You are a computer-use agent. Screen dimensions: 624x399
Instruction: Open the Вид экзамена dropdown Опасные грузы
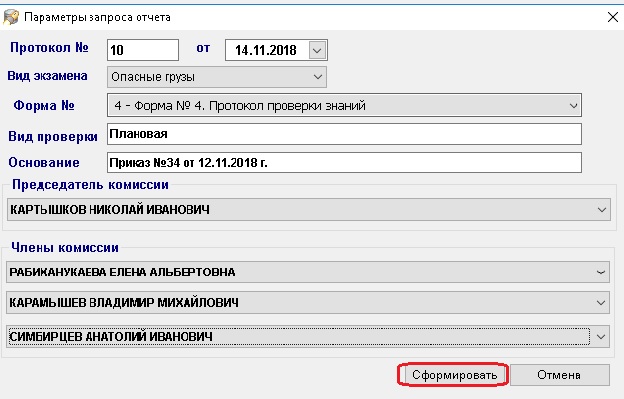[217, 77]
